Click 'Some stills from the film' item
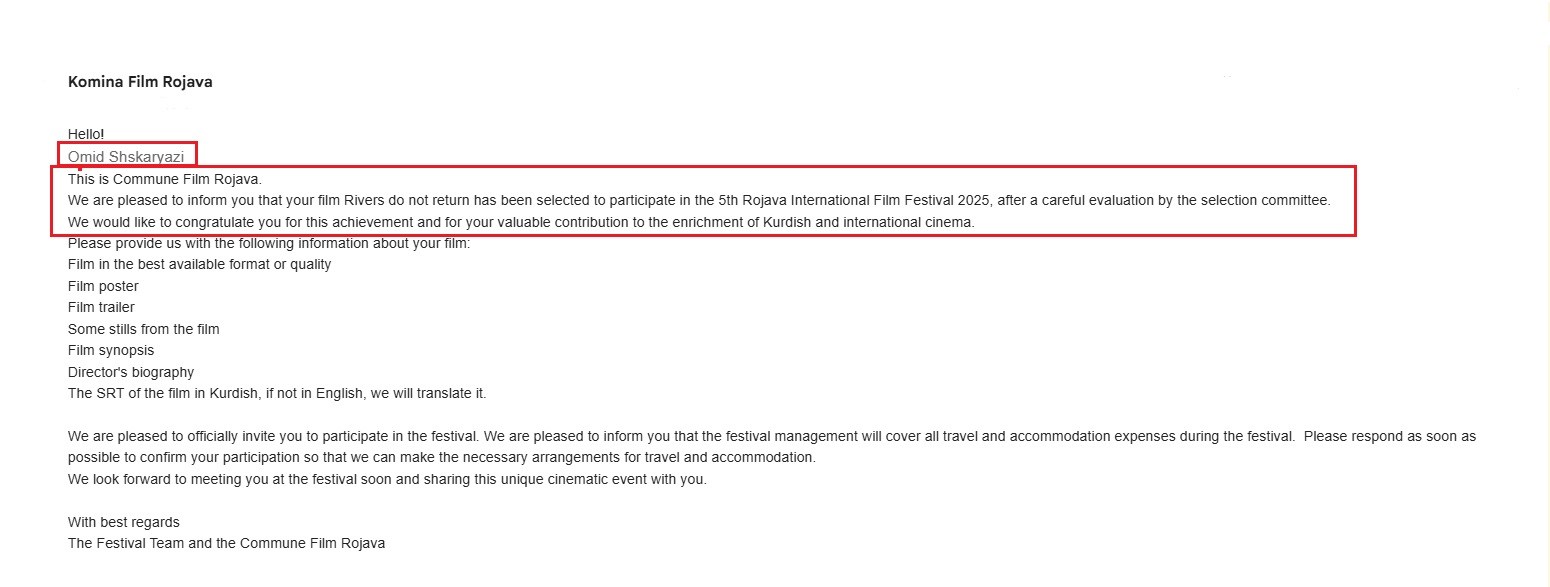1550x587 pixels. [x=143, y=329]
